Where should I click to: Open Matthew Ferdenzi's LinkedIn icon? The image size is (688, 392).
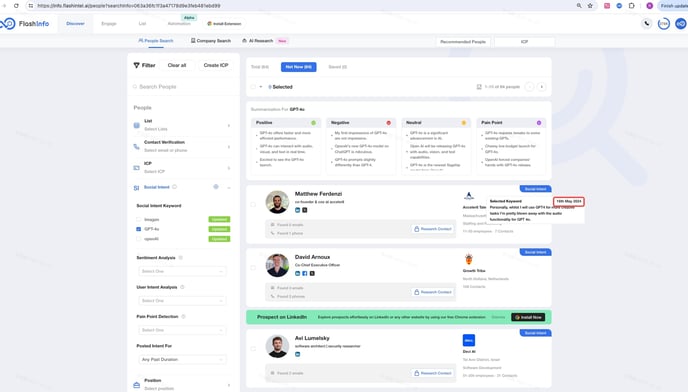(x=297, y=210)
